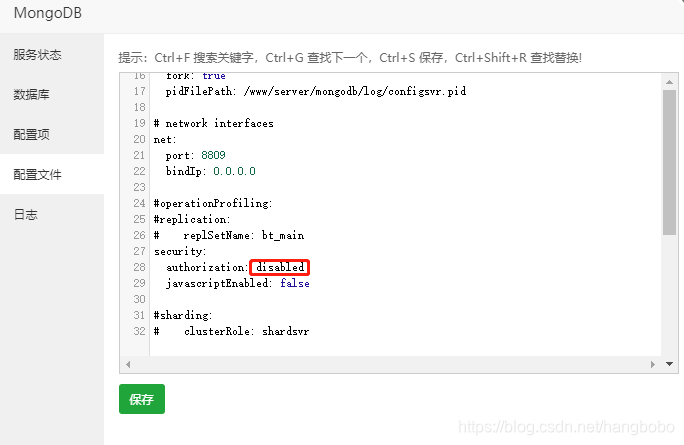Click the Ctrl+F shortcut hint text
Viewport: 684px width, 445px height.
coord(203,58)
